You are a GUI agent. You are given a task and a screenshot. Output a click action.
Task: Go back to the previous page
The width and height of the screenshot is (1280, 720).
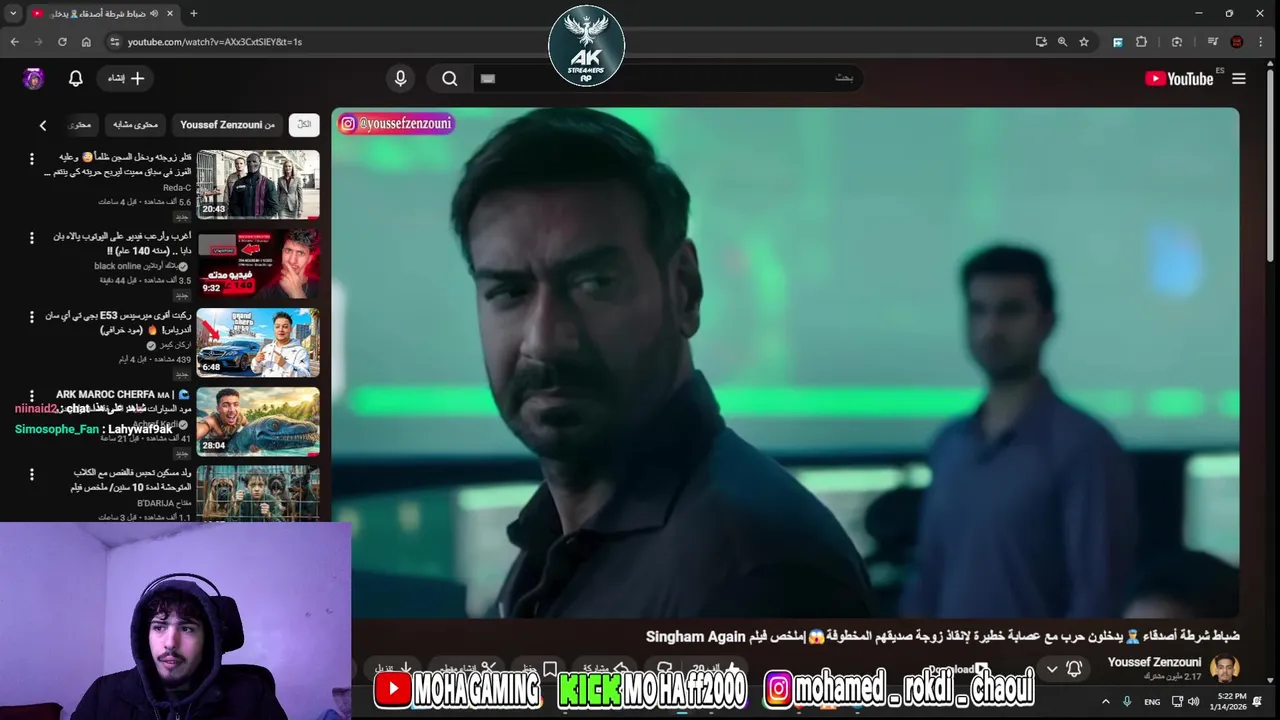[x=14, y=42]
